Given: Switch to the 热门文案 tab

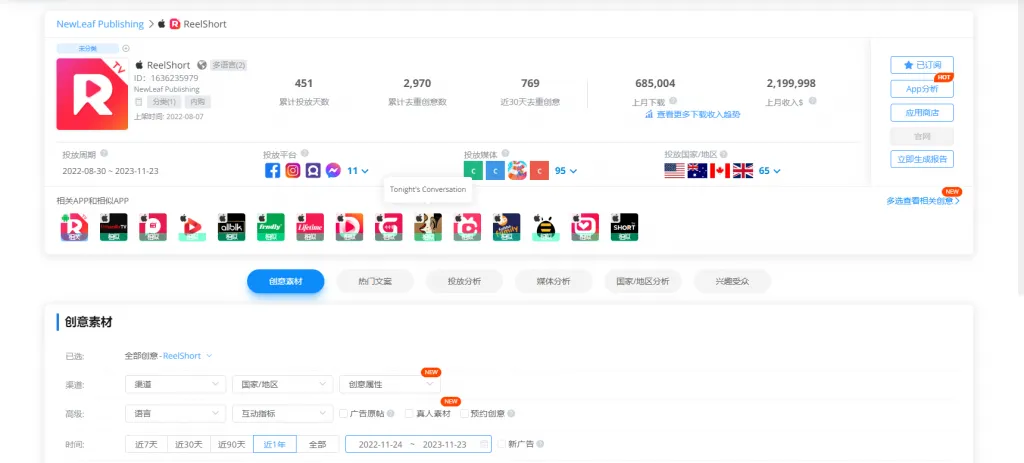Looking at the screenshot, I should (x=375, y=282).
